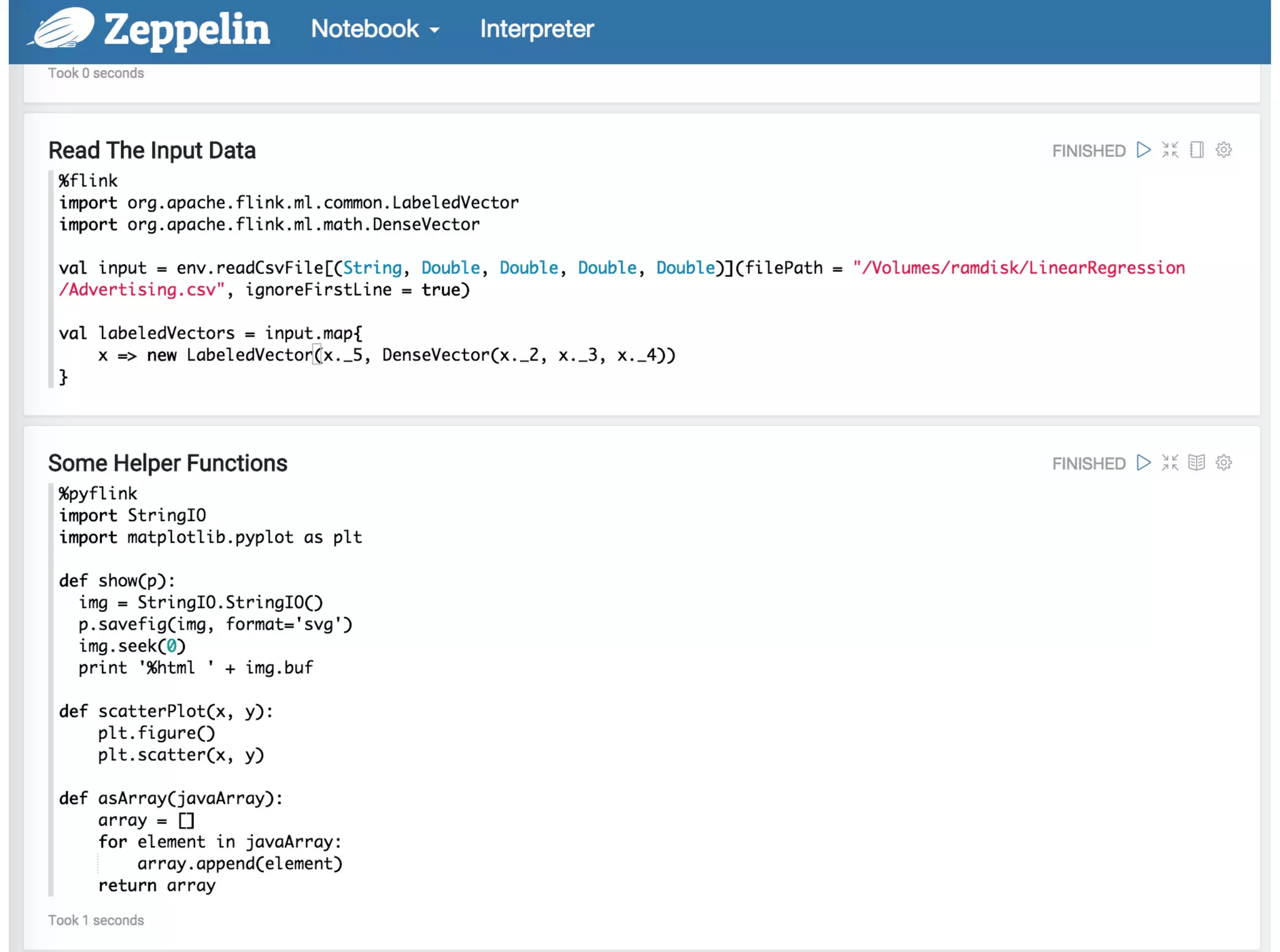Hide editor of Read The Input Data paragraph

pyautogui.click(x=1170, y=150)
